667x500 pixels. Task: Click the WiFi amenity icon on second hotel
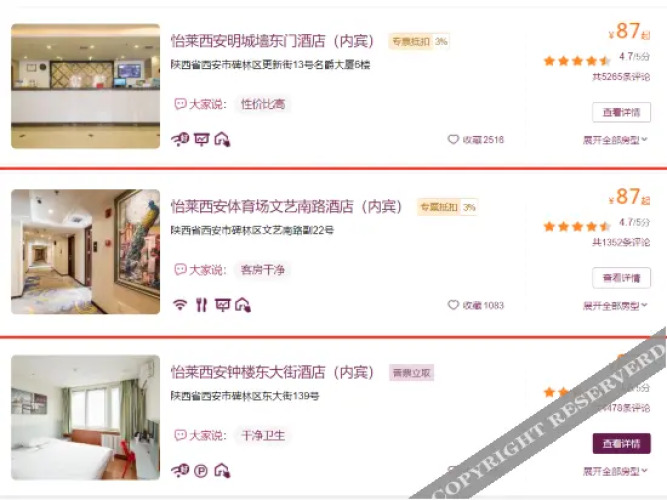click(x=180, y=305)
